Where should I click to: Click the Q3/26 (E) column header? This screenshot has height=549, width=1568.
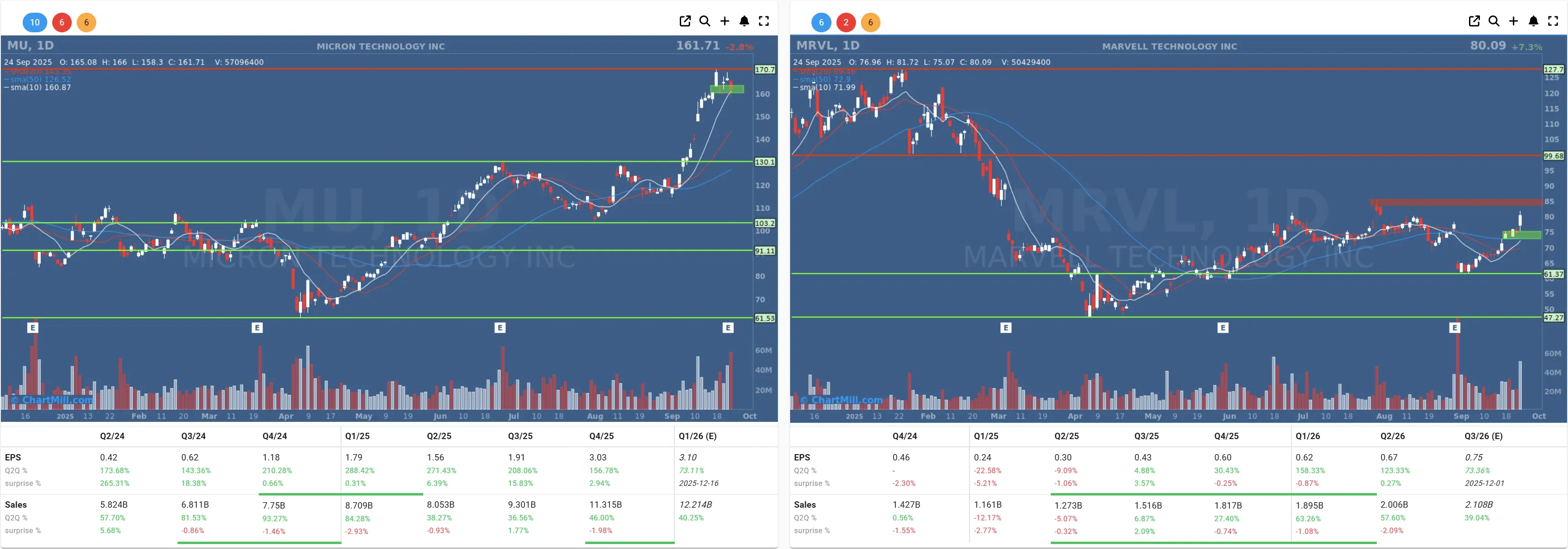(1484, 436)
